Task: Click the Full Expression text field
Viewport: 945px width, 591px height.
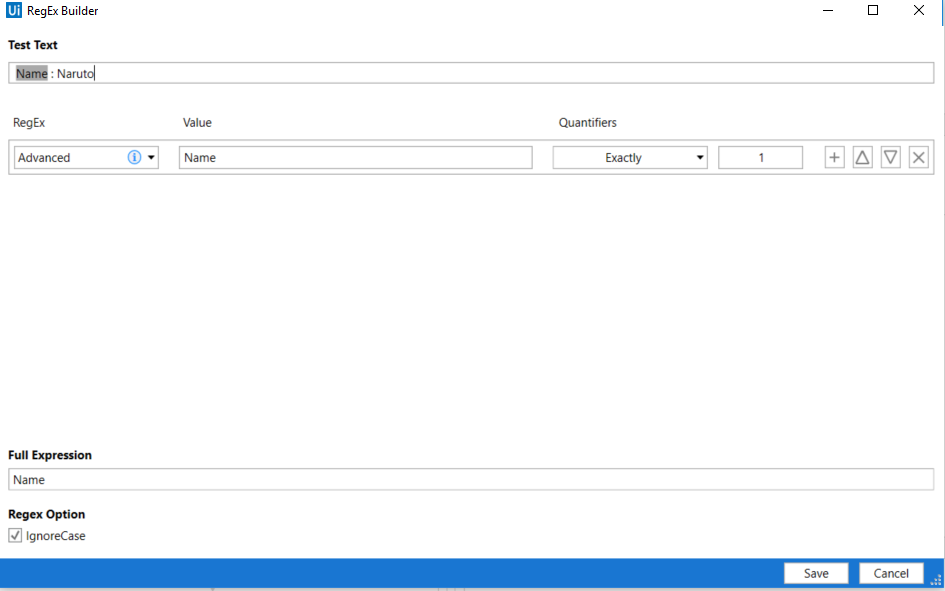Action: (x=470, y=480)
